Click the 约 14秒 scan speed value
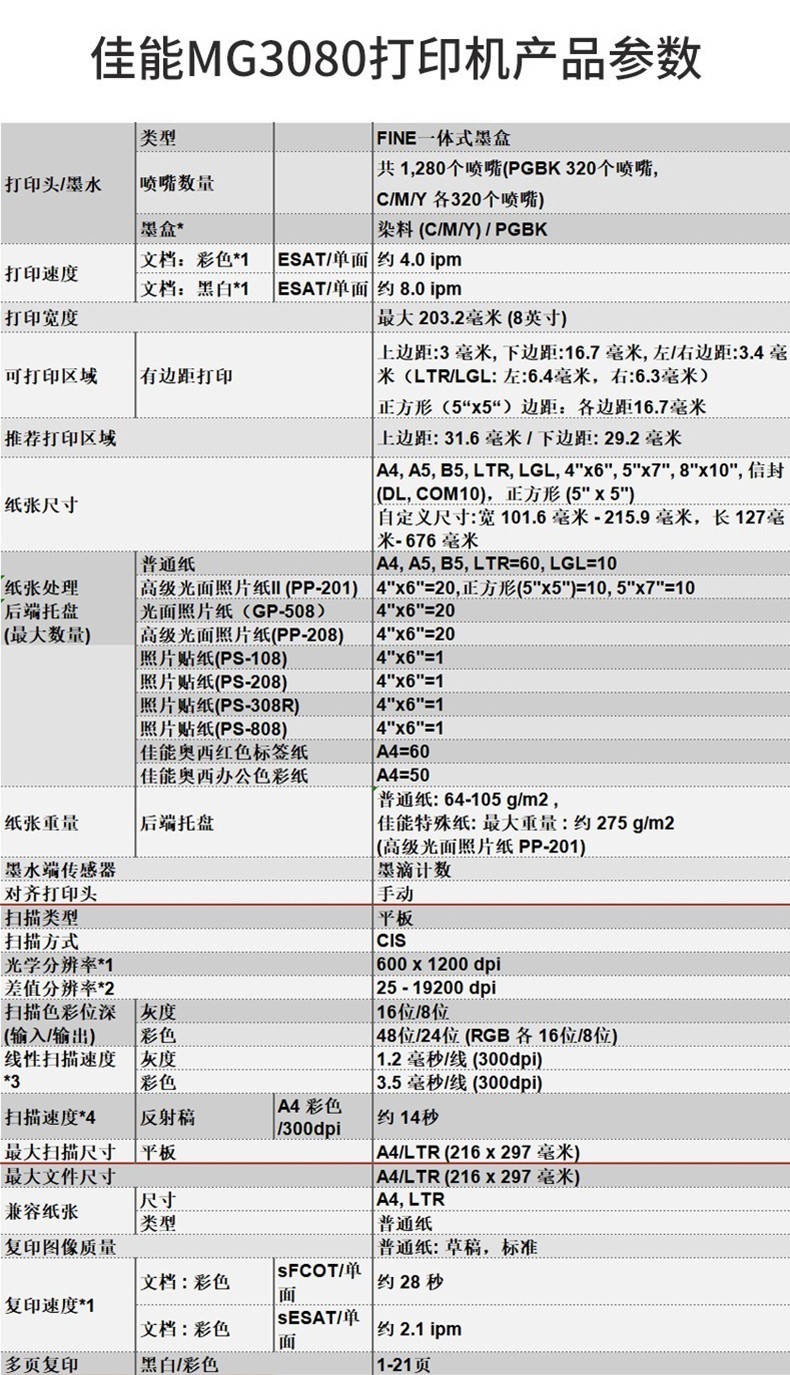Viewport: 790px width, 1375px height. tap(408, 1117)
